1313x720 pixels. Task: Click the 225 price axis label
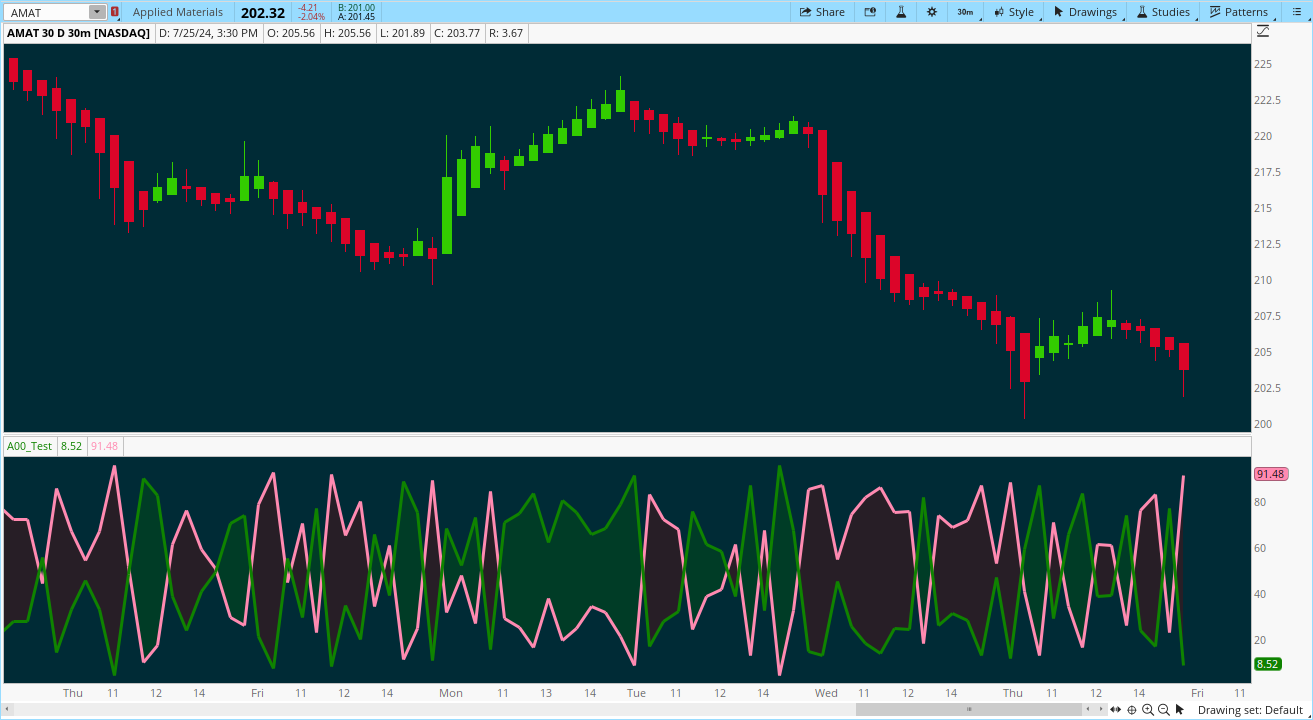click(x=1263, y=64)
